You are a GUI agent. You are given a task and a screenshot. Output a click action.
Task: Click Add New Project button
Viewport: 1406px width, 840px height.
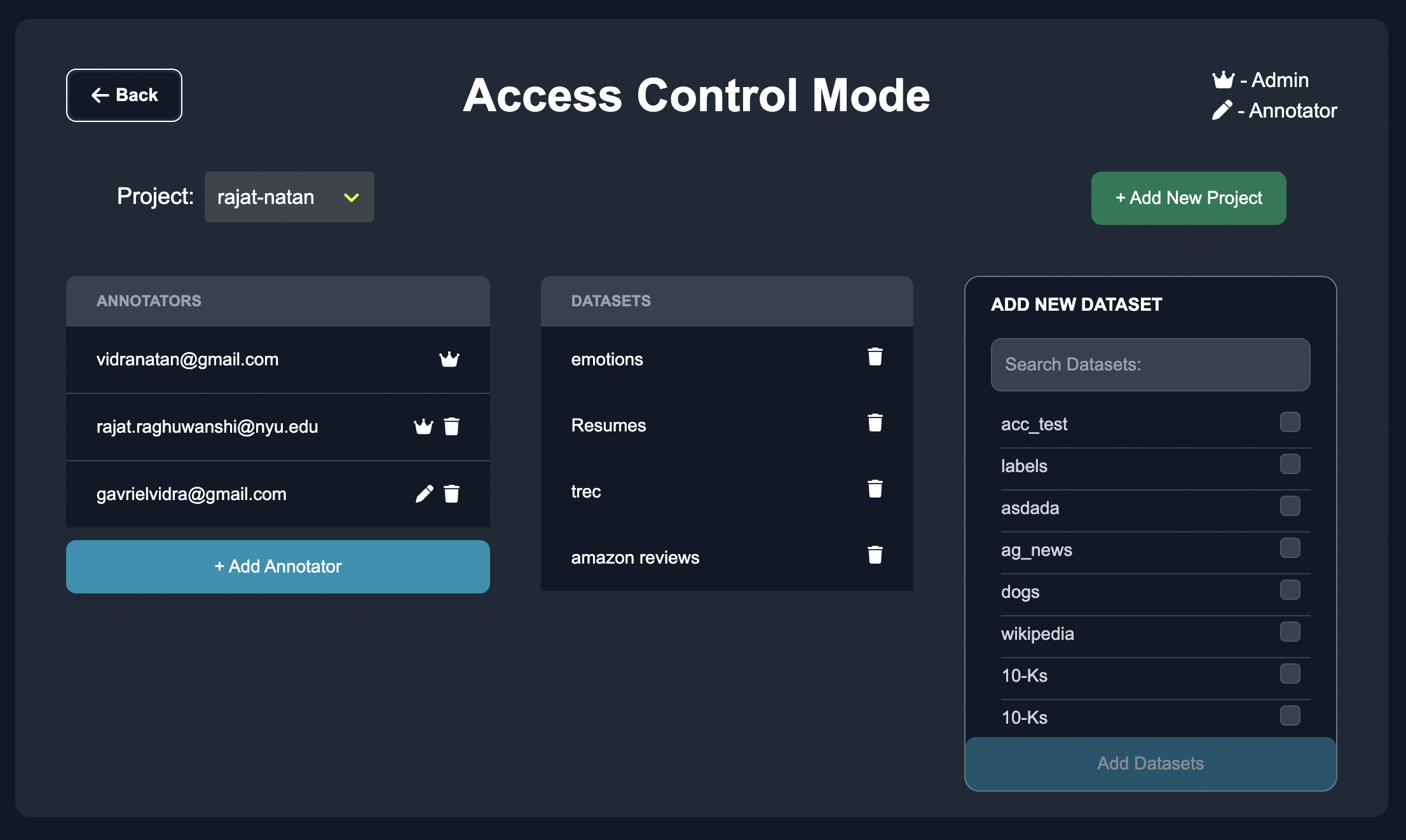pos(1188,198)
